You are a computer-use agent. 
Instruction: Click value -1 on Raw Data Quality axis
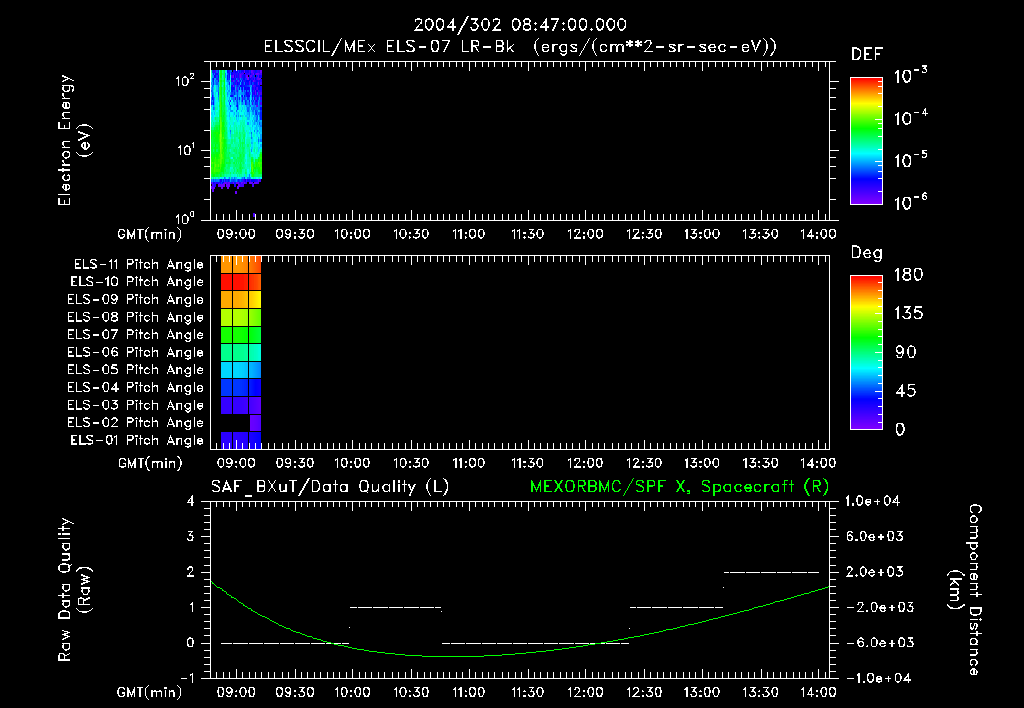coord(187,678)
